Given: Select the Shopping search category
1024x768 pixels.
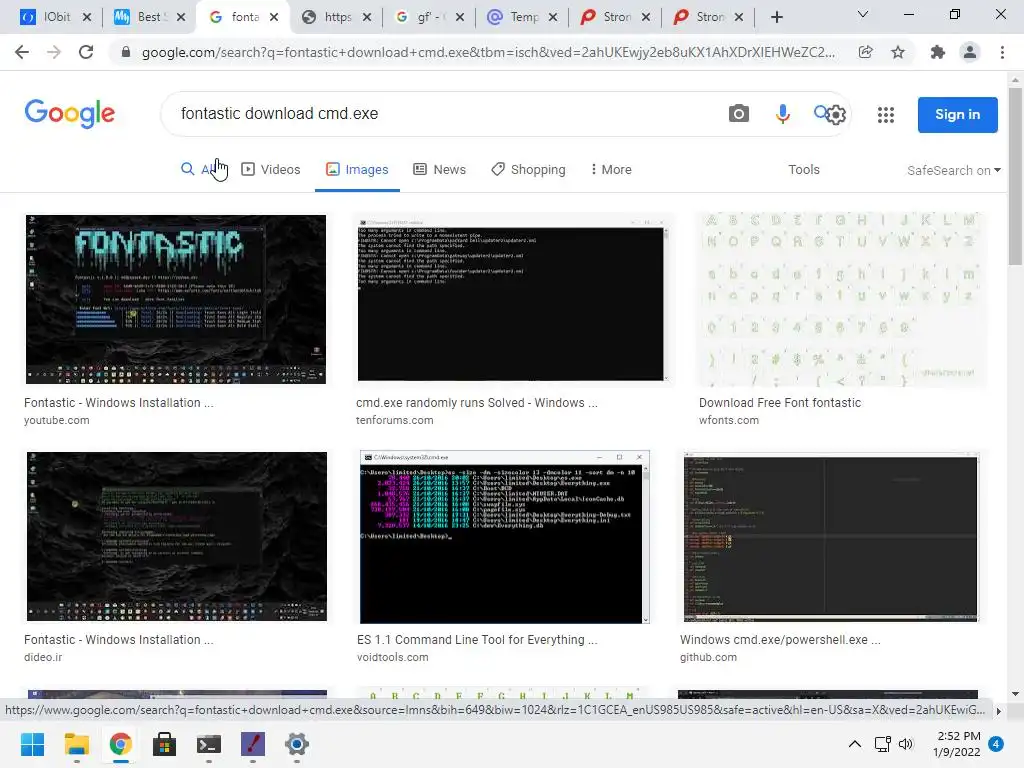Looking at the screenshot, I should point(528,169).
